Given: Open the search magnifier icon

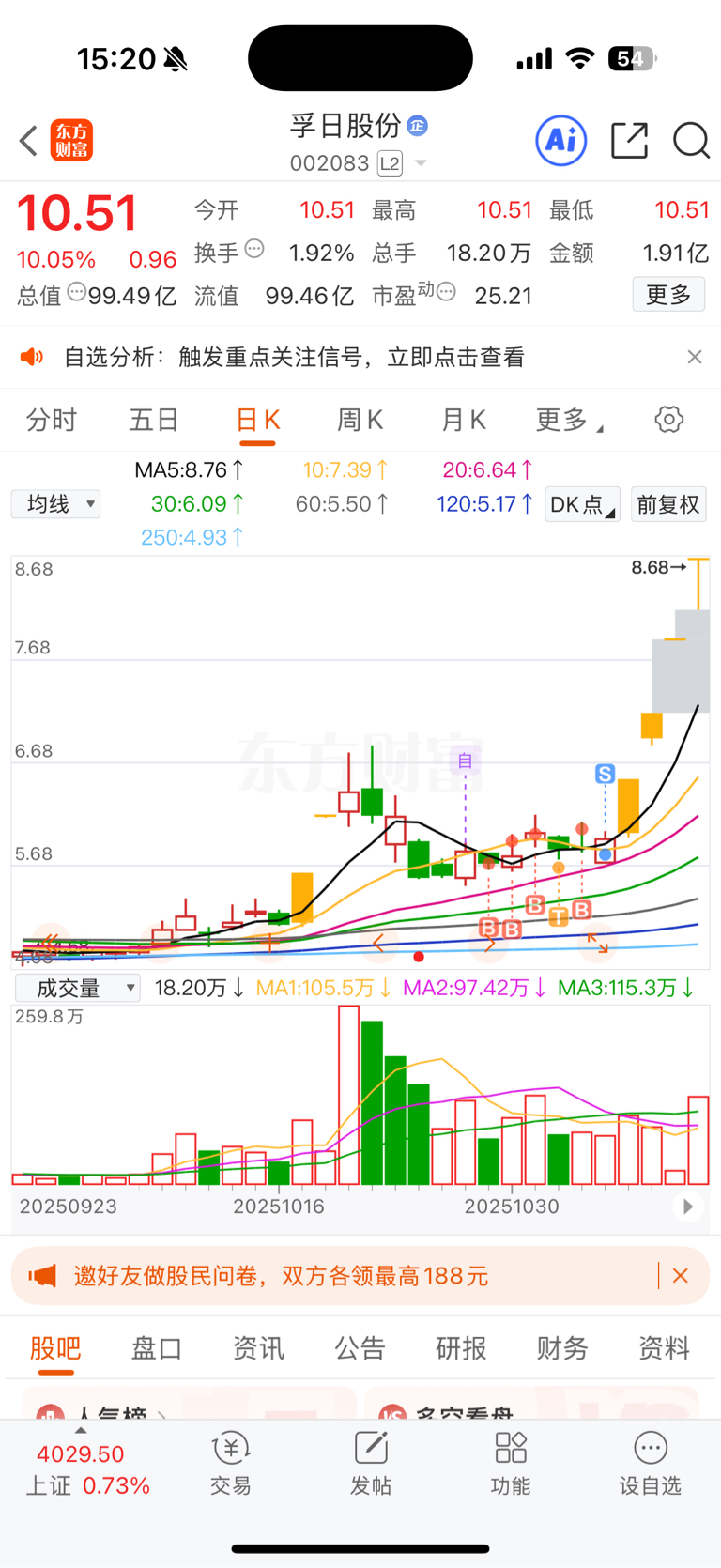Looking at the screenshot, I should click(691, 141).
